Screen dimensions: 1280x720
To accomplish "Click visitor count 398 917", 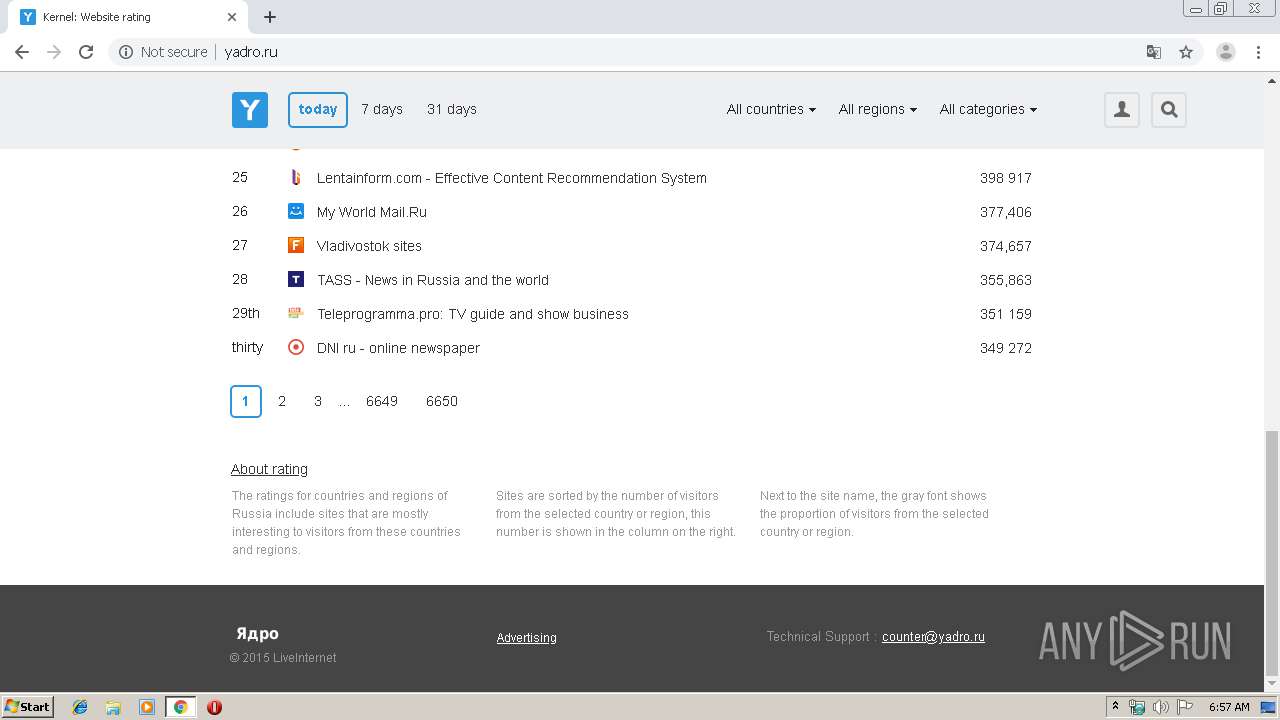I will [x=1006, y=178].
